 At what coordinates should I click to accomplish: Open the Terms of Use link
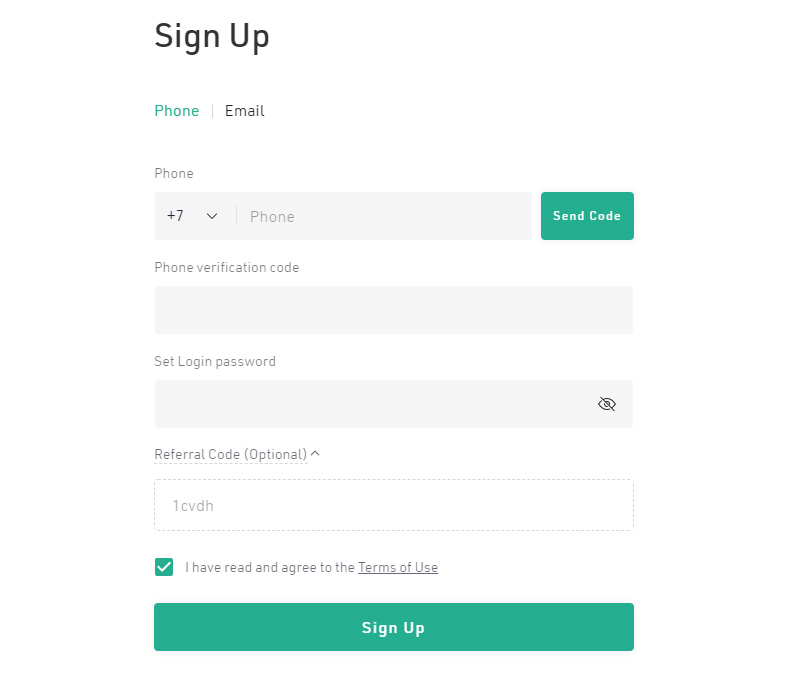398,567
